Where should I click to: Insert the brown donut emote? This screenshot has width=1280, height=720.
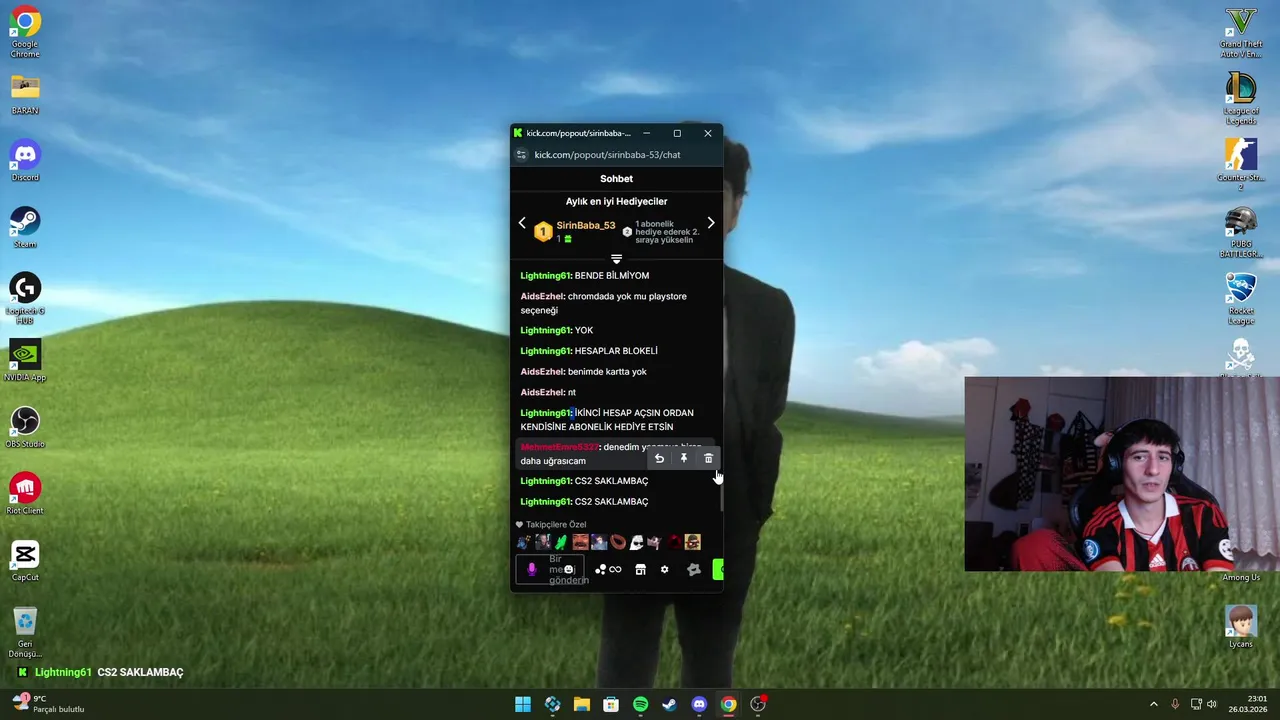point(618,542)
